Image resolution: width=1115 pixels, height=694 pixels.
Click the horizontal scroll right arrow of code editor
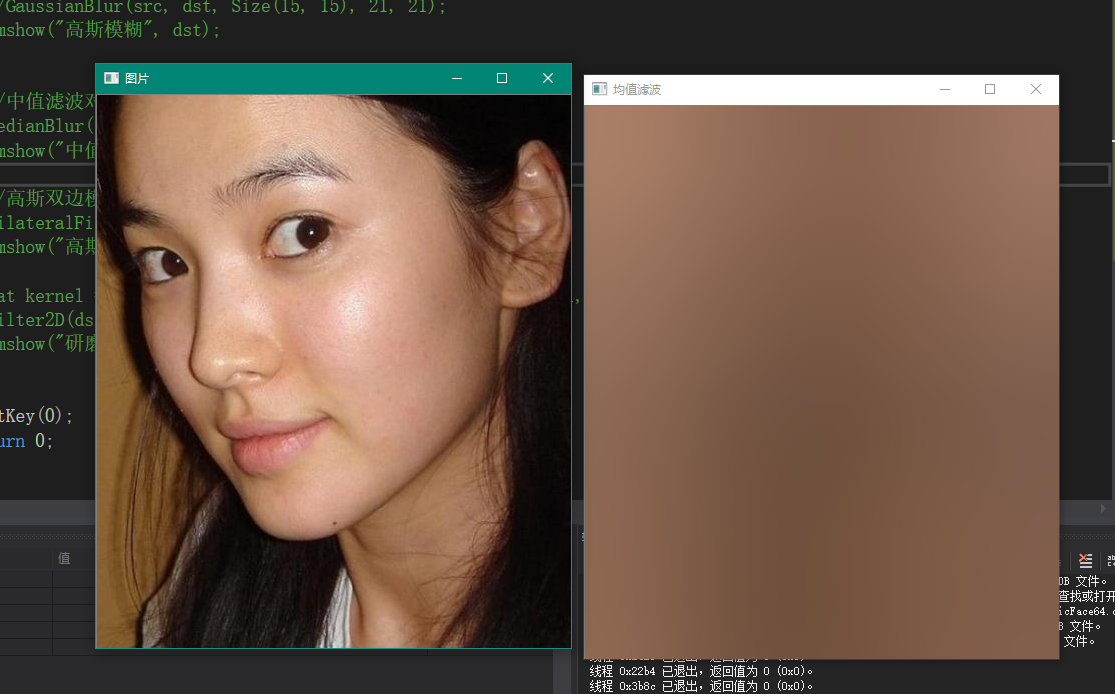(1103, 508)
